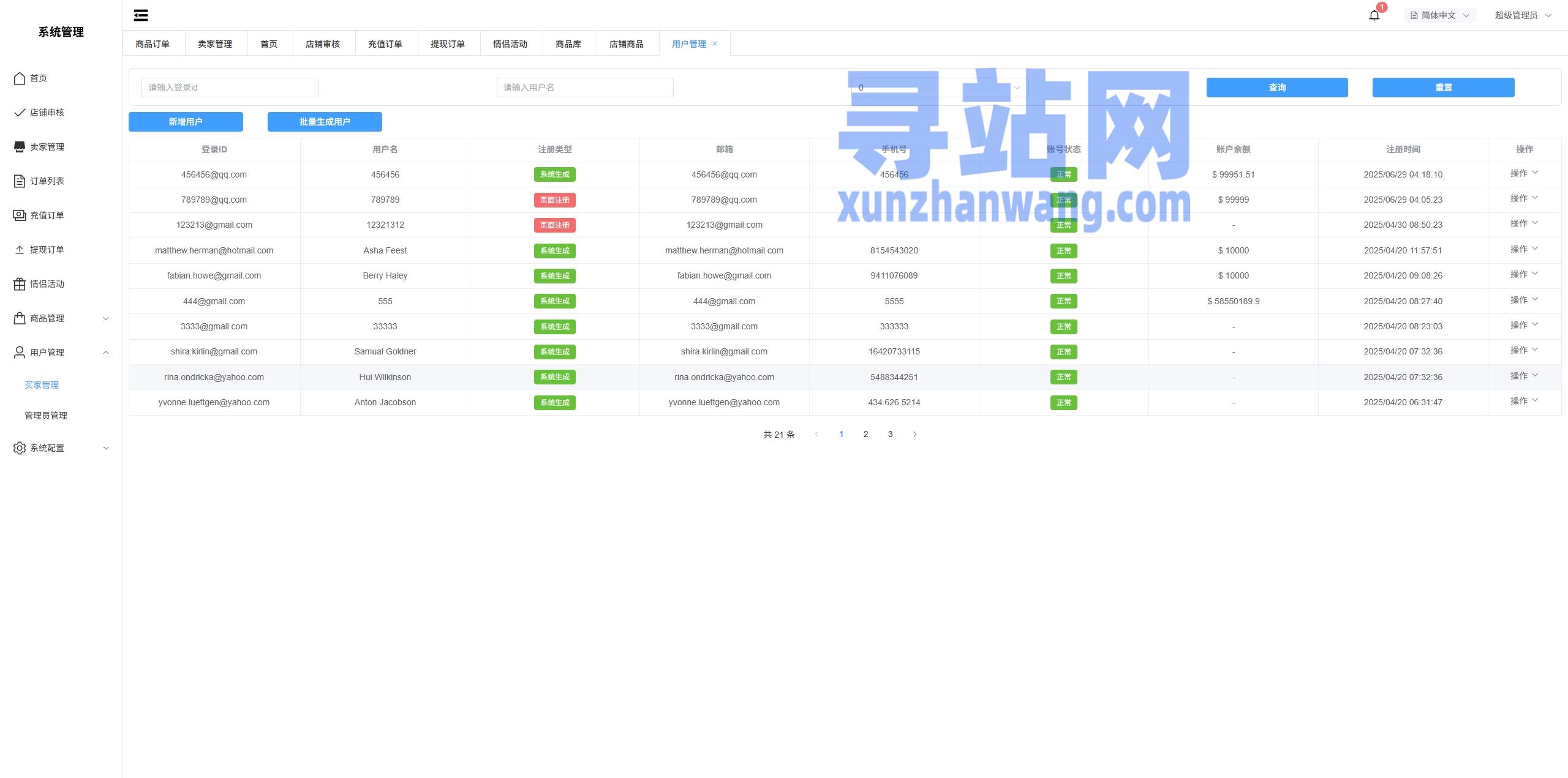Click phone number 16420733115
The width and height of the screenshot is (1568, 778).
pos(894,351)
